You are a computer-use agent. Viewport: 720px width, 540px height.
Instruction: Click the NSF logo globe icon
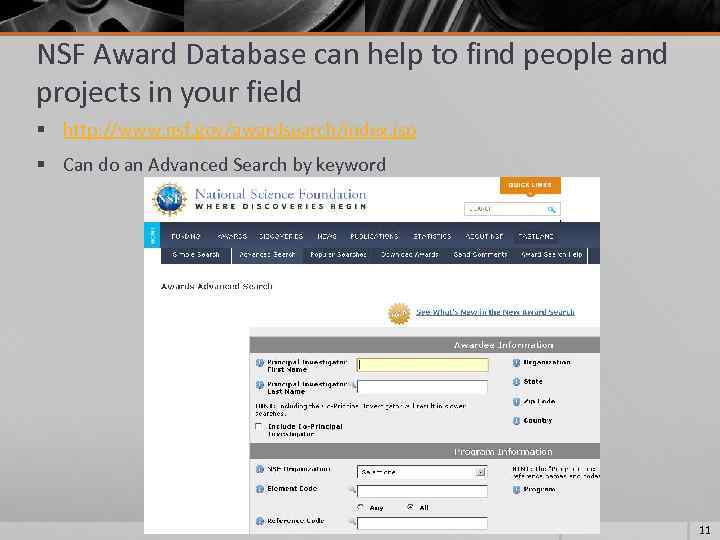coord(170,200)
